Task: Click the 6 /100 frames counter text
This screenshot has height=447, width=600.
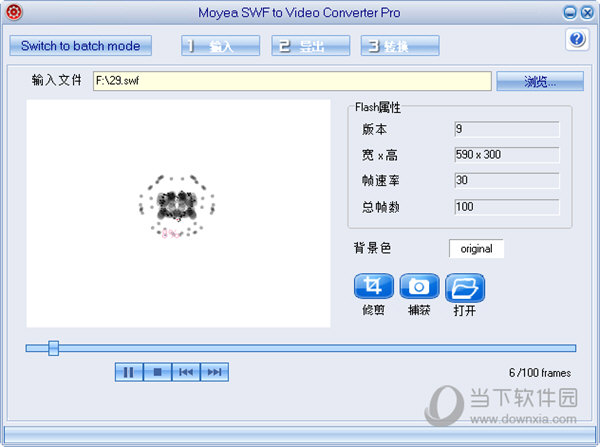Action: click(x=540, y=372)
